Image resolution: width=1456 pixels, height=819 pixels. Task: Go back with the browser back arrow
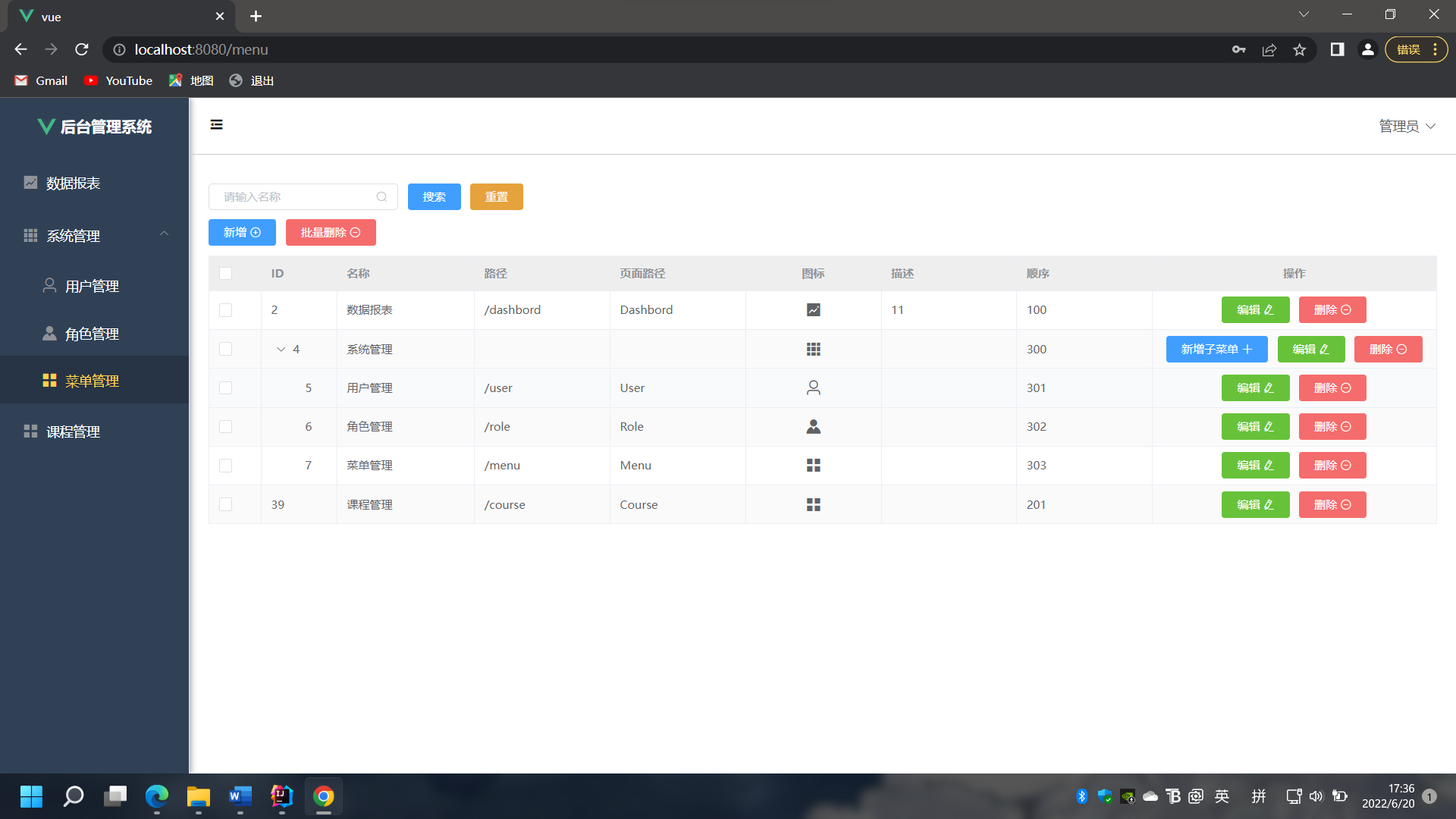coord(20,49)
